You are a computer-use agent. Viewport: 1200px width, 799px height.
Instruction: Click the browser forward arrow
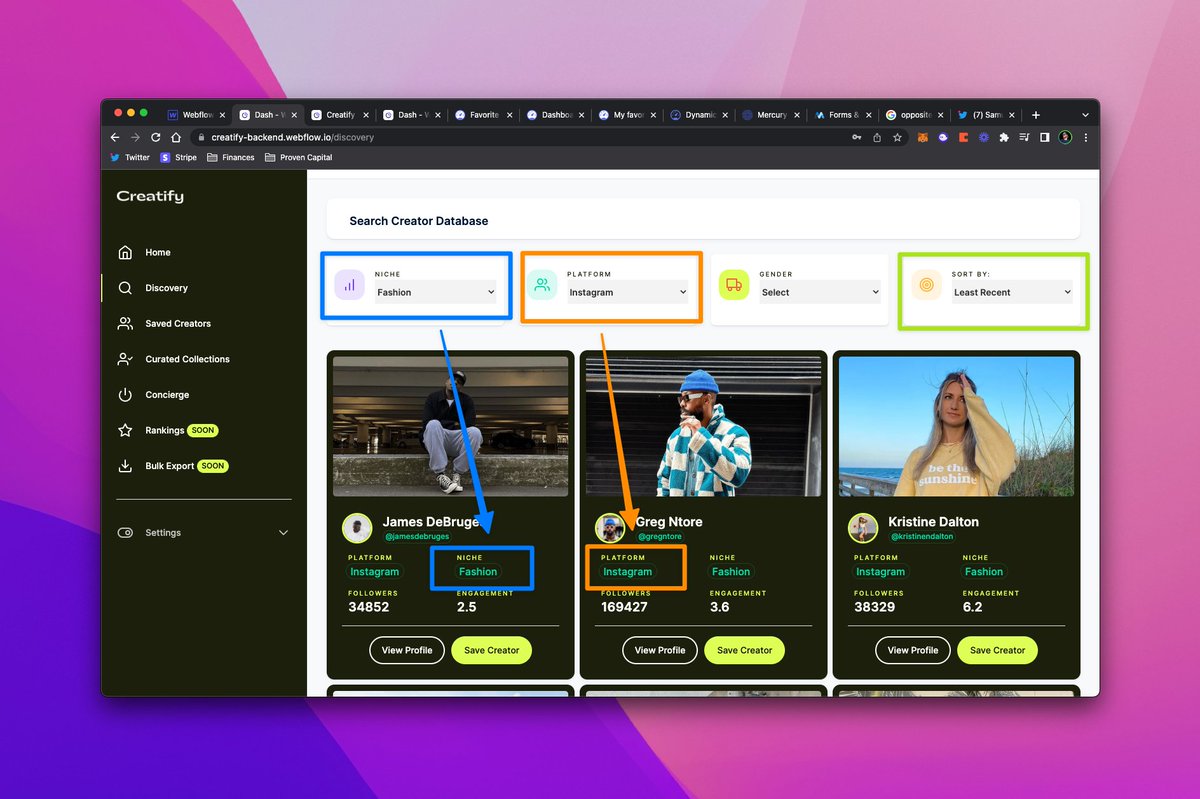tap(135, 137)
